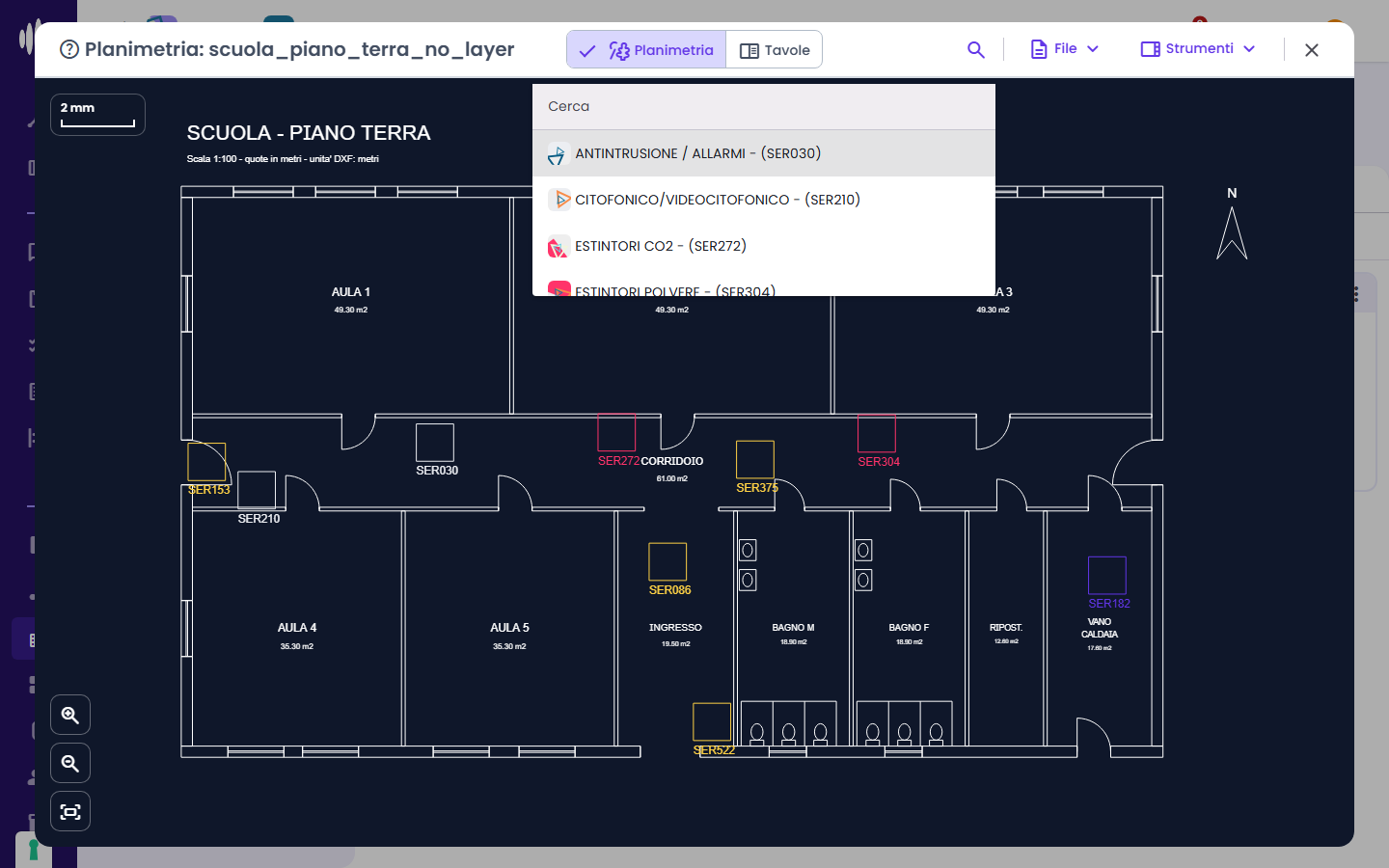
Task: Open the File dropdown menu
Action: point(1065,49)
